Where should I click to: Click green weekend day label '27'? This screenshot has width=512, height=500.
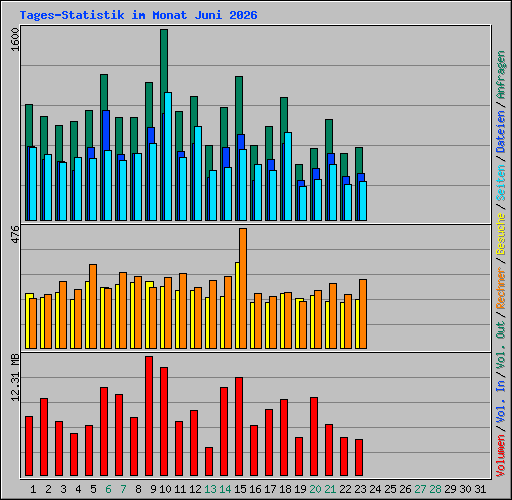click(x=420, y=489)
